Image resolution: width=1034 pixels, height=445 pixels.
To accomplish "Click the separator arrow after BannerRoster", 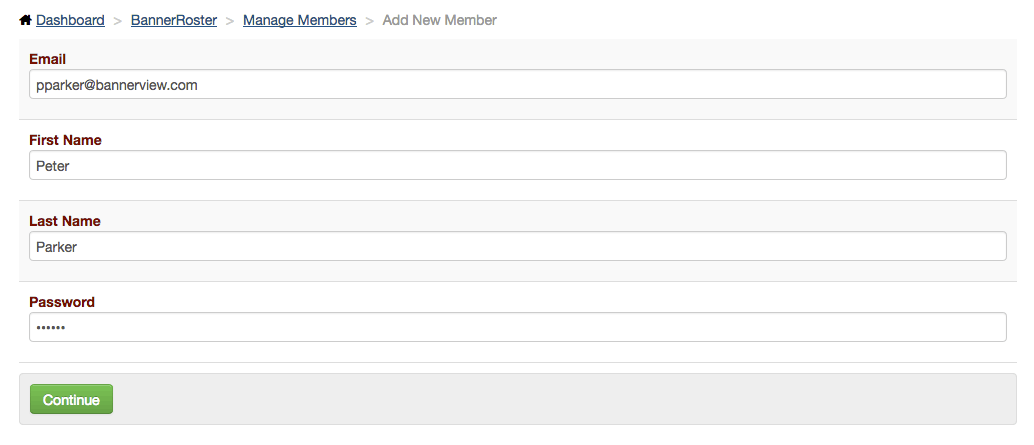I will (230, 21).
